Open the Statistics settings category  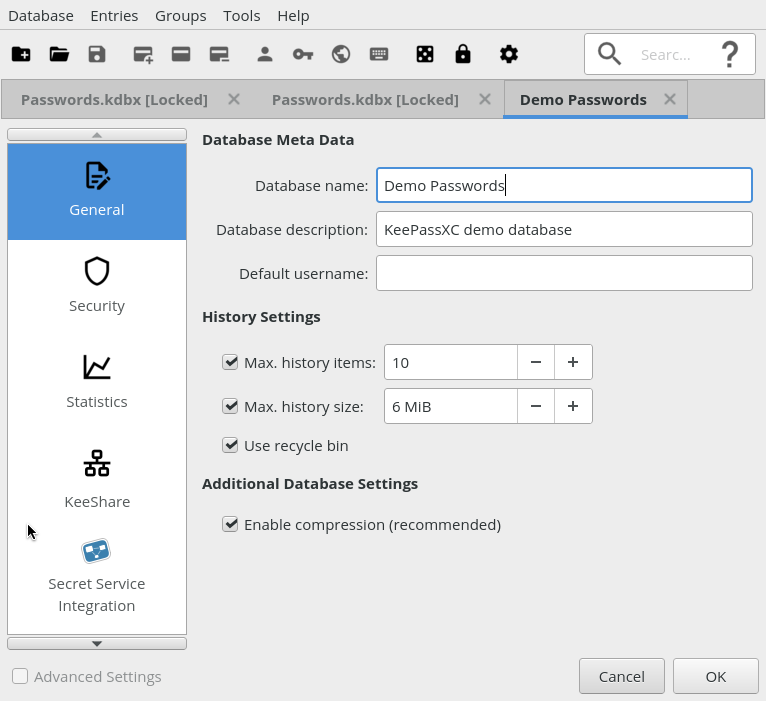tap(97, 383)
